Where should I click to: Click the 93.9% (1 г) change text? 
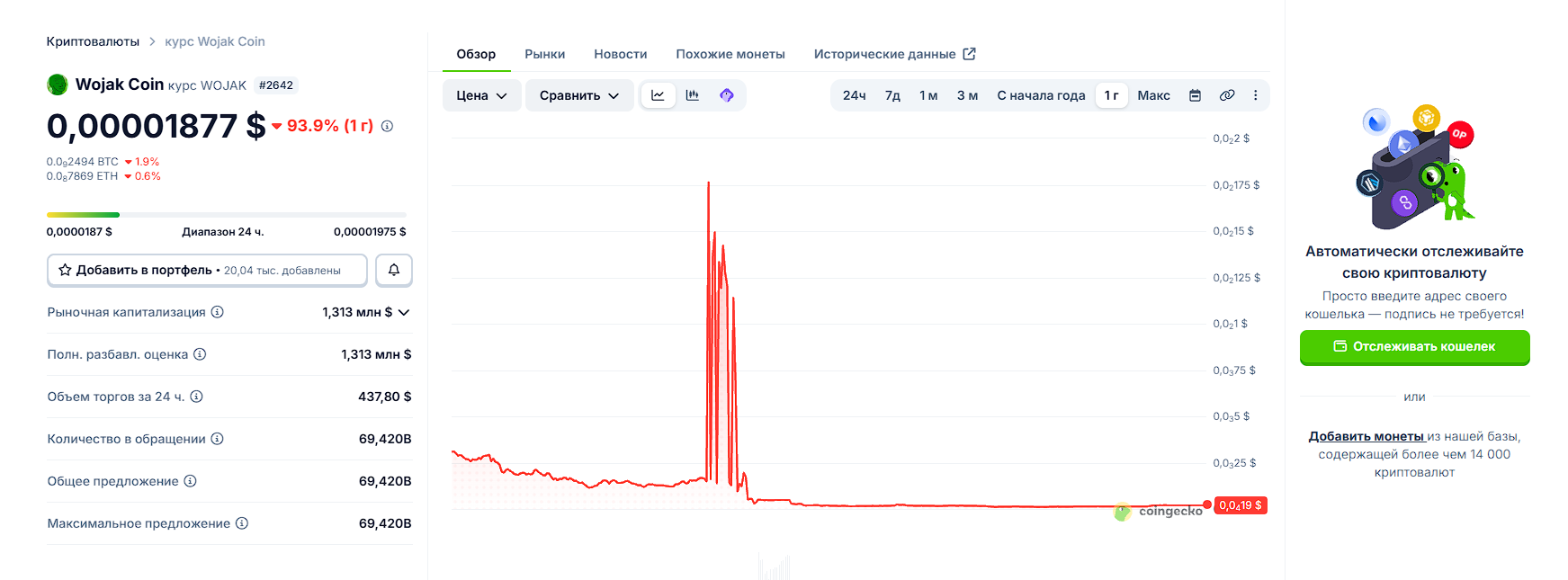[330, 126]
